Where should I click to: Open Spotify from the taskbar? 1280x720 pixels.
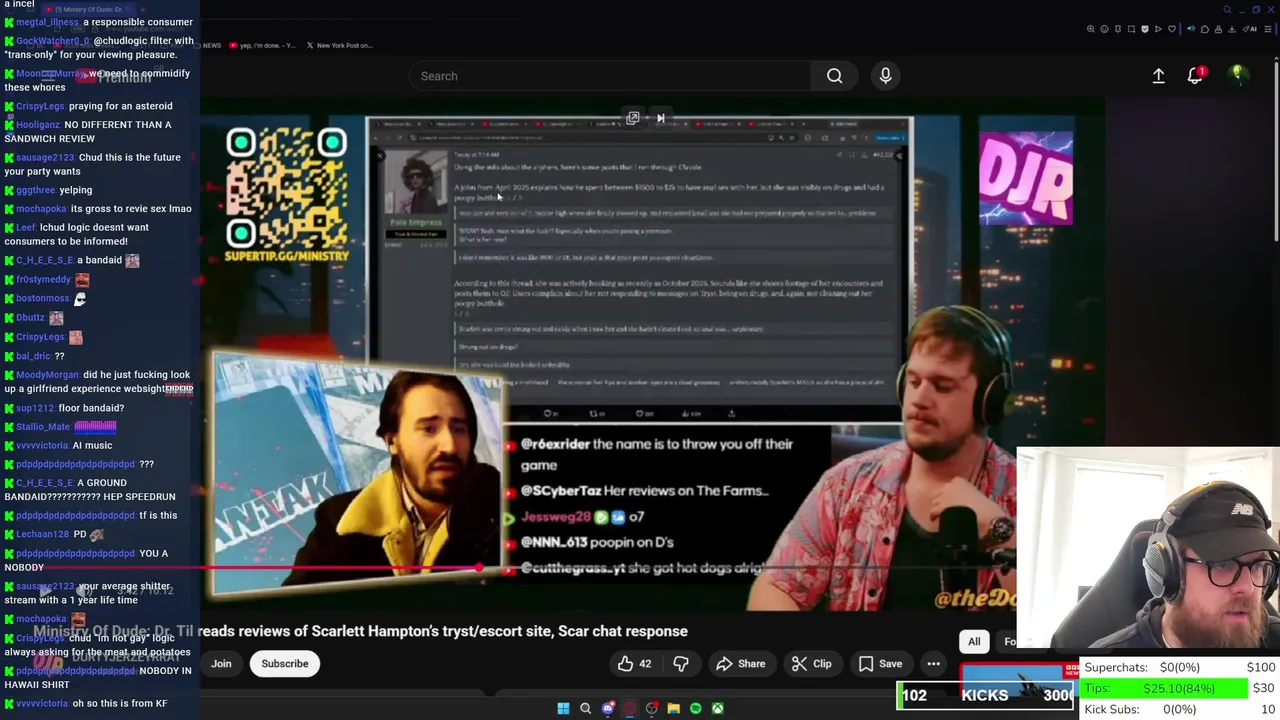click(695, 708)
